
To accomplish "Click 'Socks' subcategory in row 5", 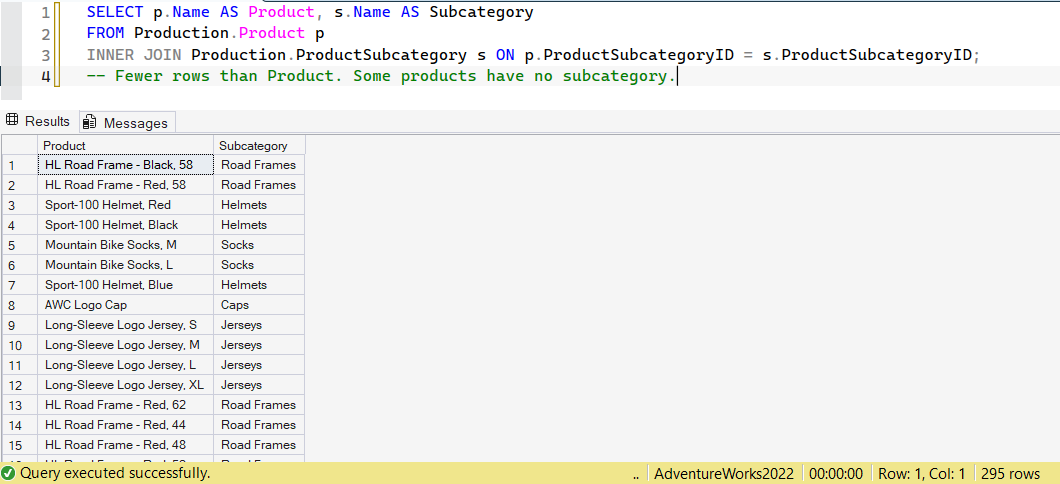I will pos(260,245).
